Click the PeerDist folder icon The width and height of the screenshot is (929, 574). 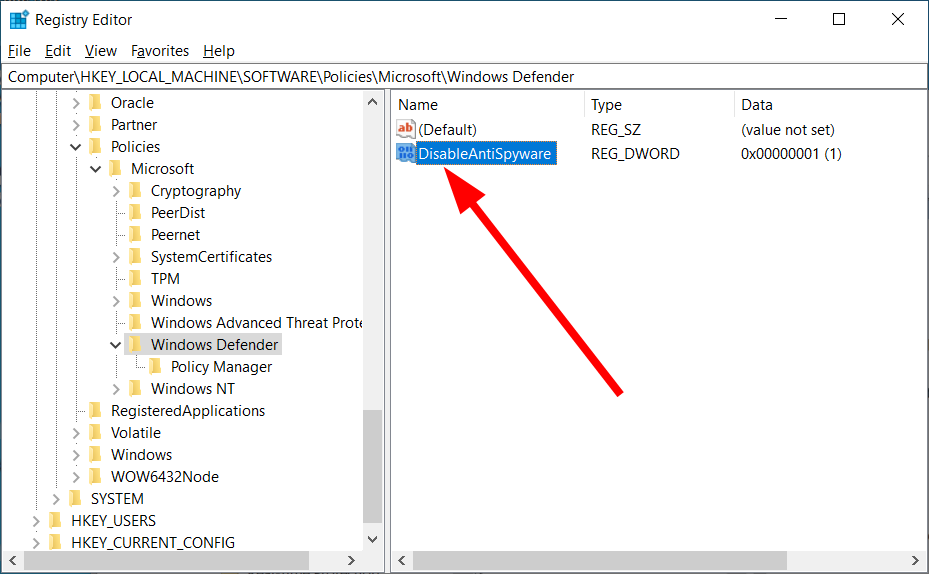click(x=136, y=212)
